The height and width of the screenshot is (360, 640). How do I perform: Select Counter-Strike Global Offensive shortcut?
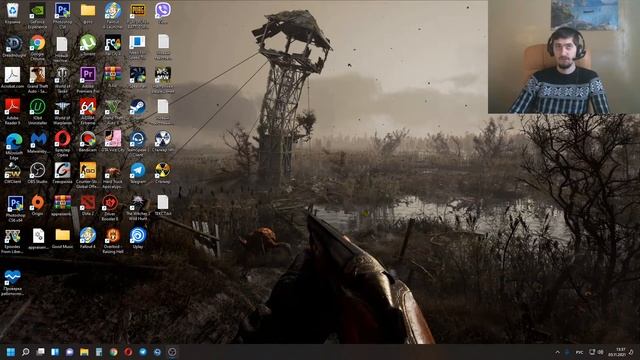pos(88,175)
